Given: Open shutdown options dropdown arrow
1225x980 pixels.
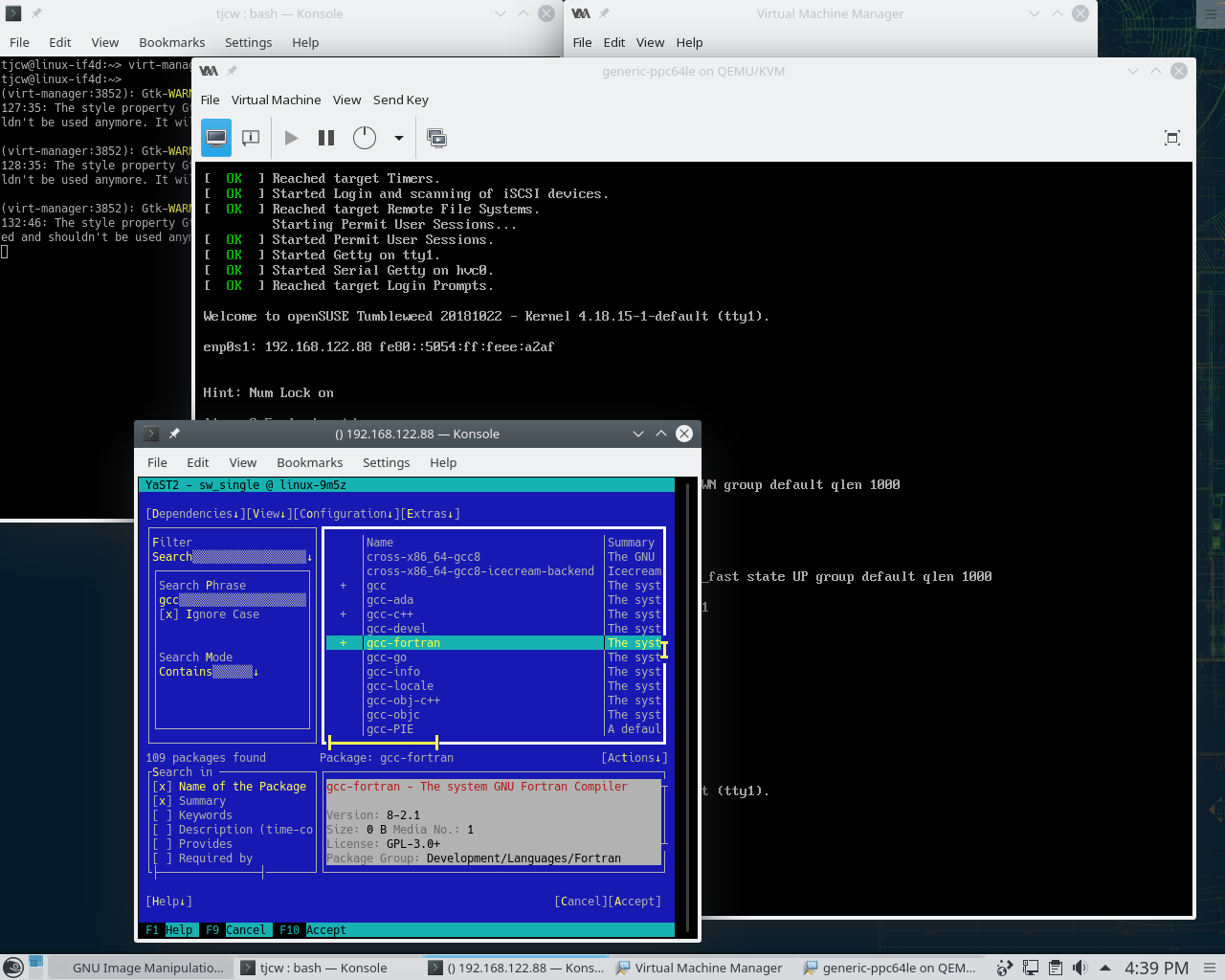Looking at the screenshot, I should [x=399, y=138].
